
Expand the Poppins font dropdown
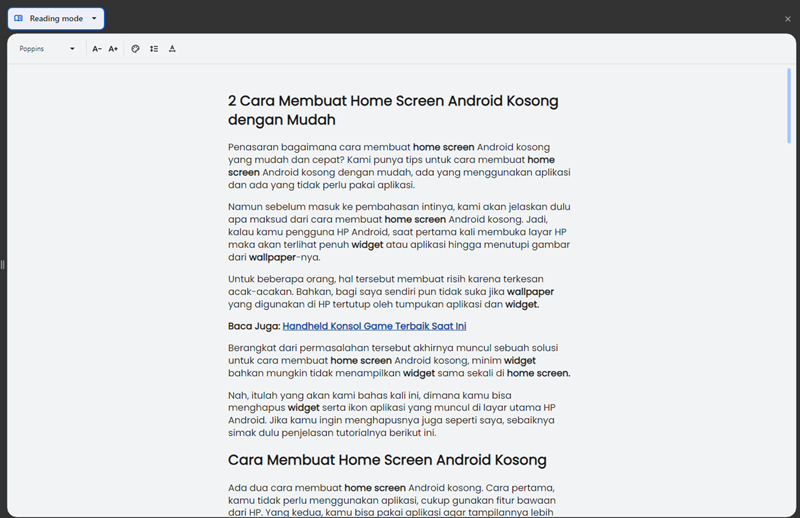point(47,48)
